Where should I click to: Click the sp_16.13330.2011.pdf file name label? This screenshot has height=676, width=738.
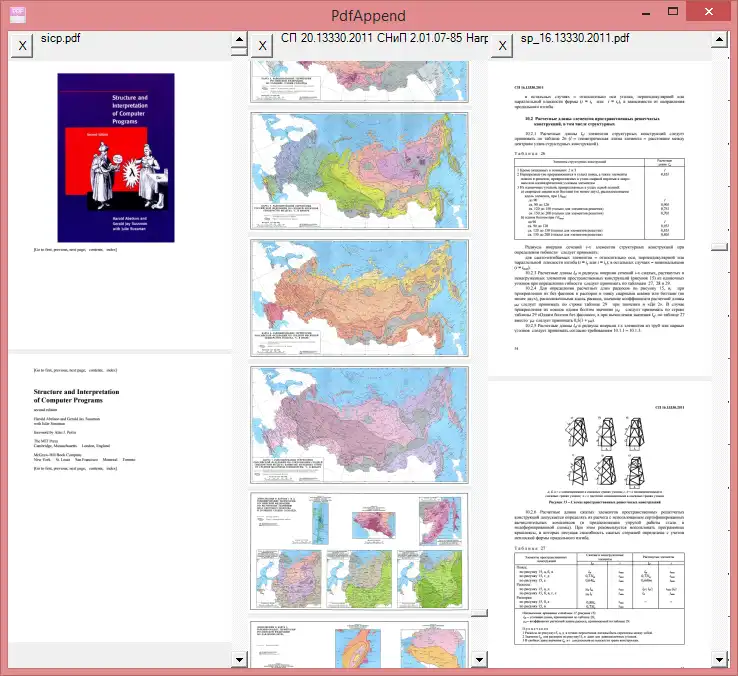pos(575,38)
